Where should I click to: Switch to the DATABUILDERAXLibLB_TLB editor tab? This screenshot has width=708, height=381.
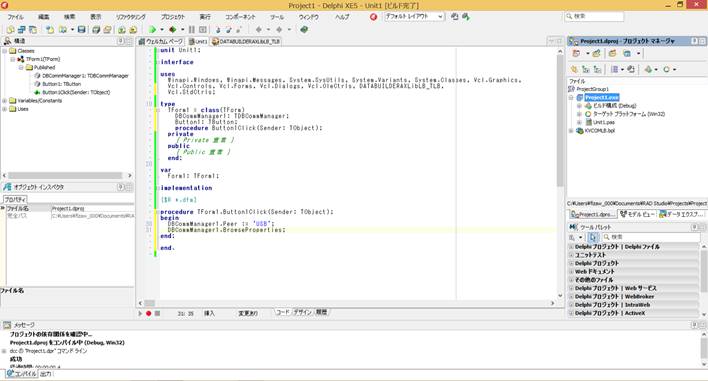click(246, 42)
